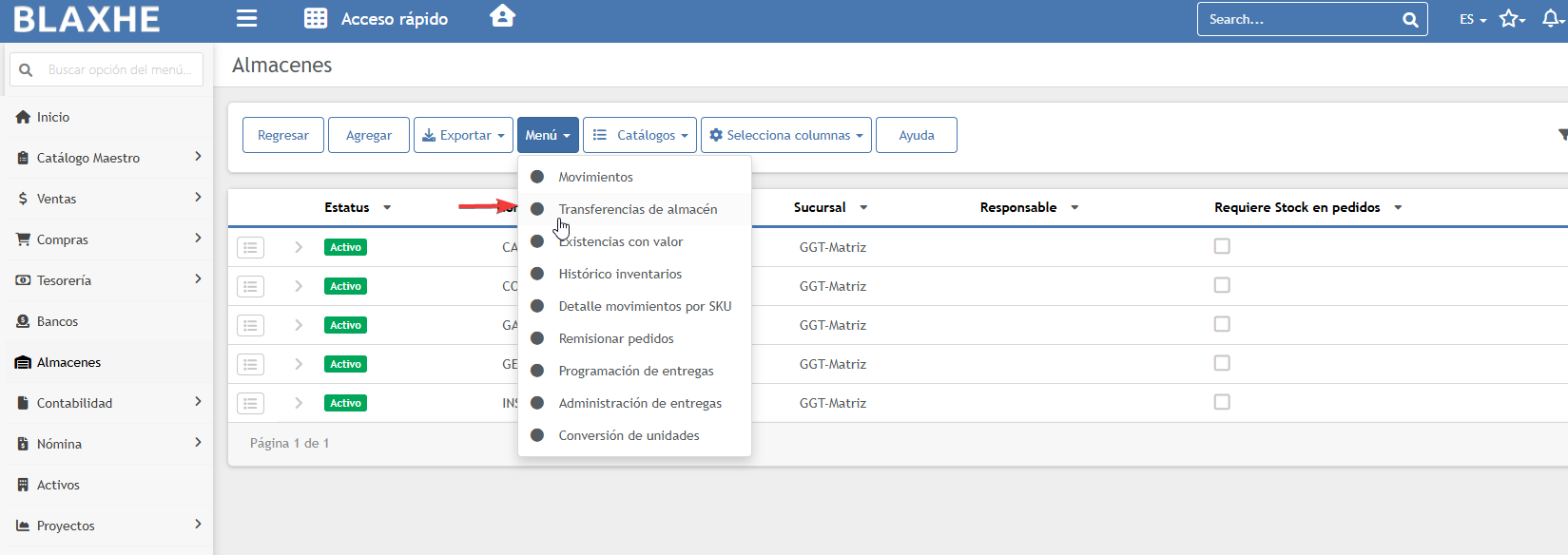Click the Proyectos chart icon
Screen dimensions: 1568x555
(23, 526)
